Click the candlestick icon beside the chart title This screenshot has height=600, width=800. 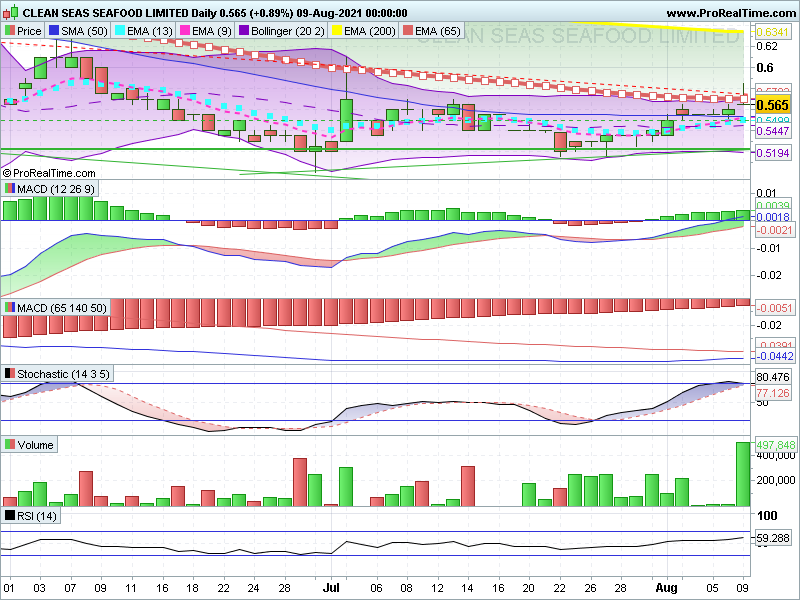click(11, 12)
